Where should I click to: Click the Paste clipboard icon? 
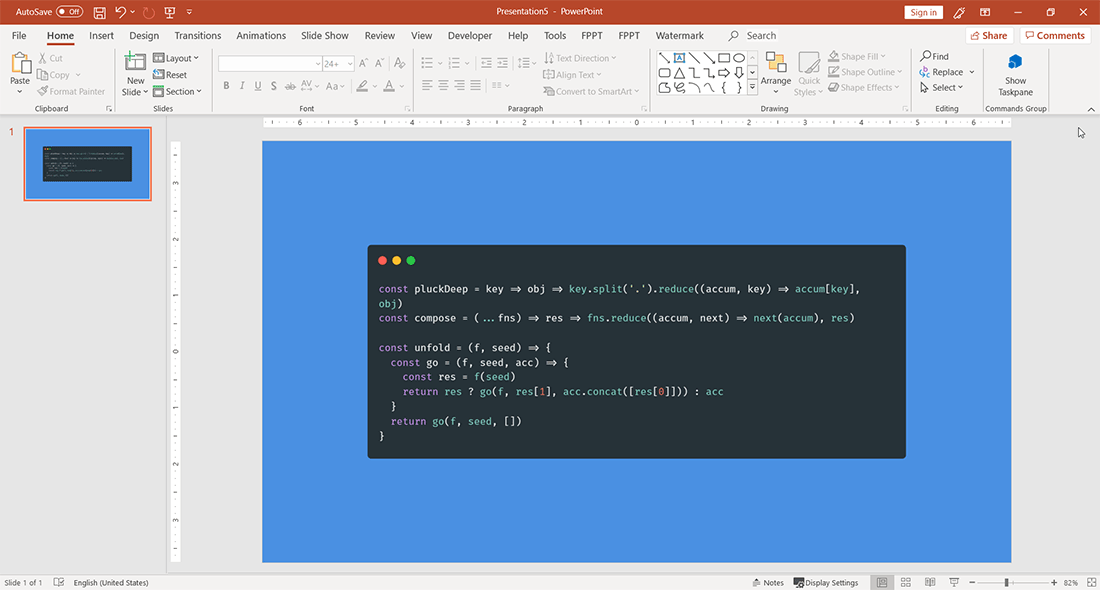(20, 65)
